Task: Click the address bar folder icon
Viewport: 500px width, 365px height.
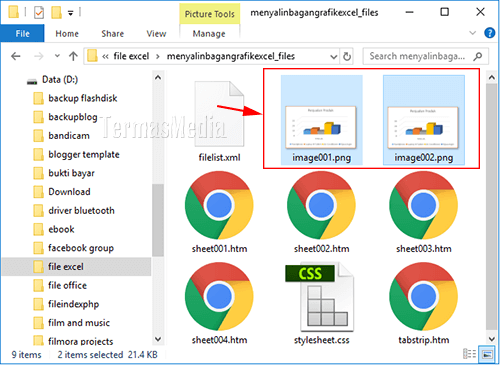Action: [92, 56]
